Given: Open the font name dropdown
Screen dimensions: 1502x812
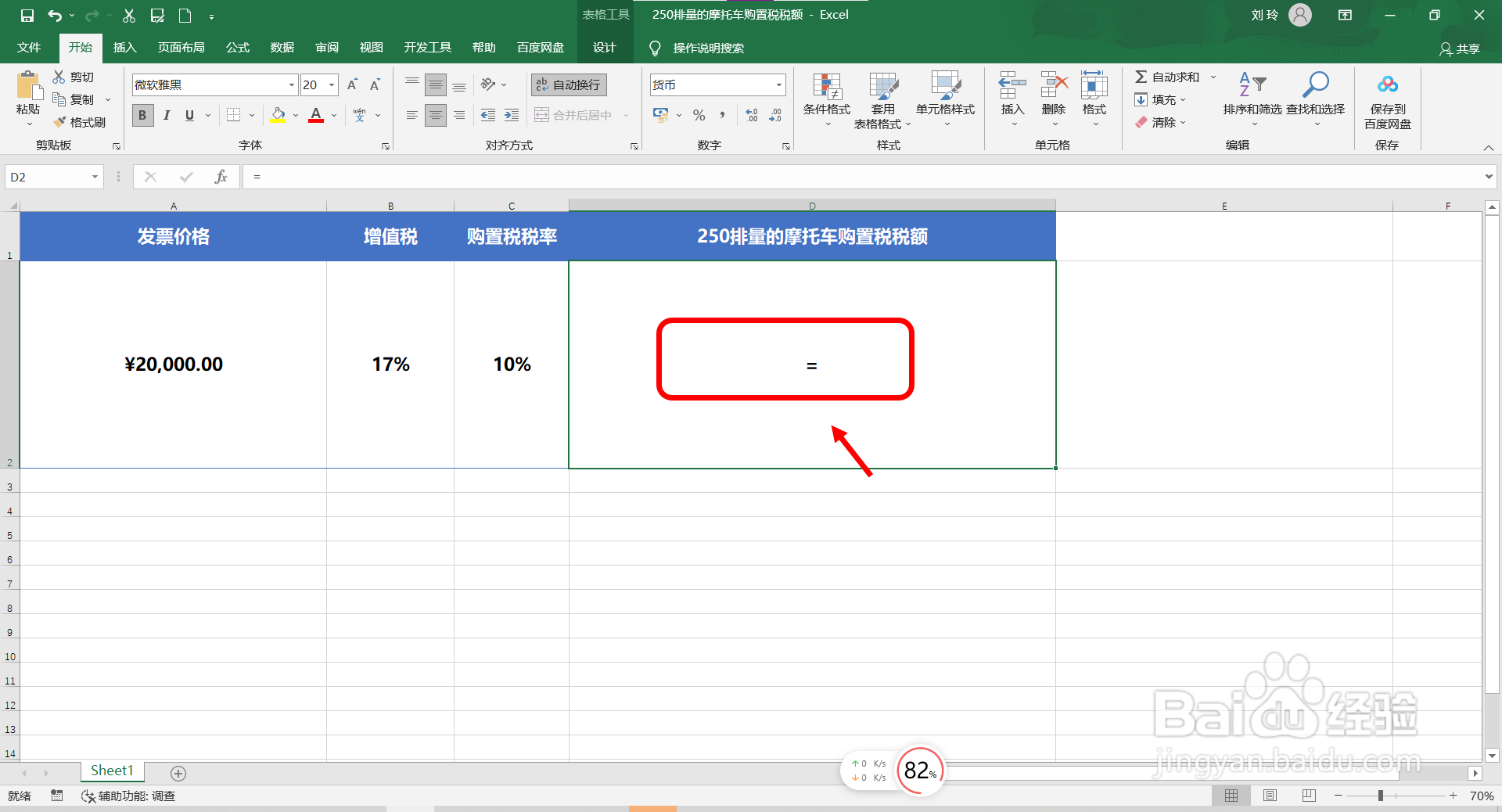Looking at the screenshot, I should point(292,84).
